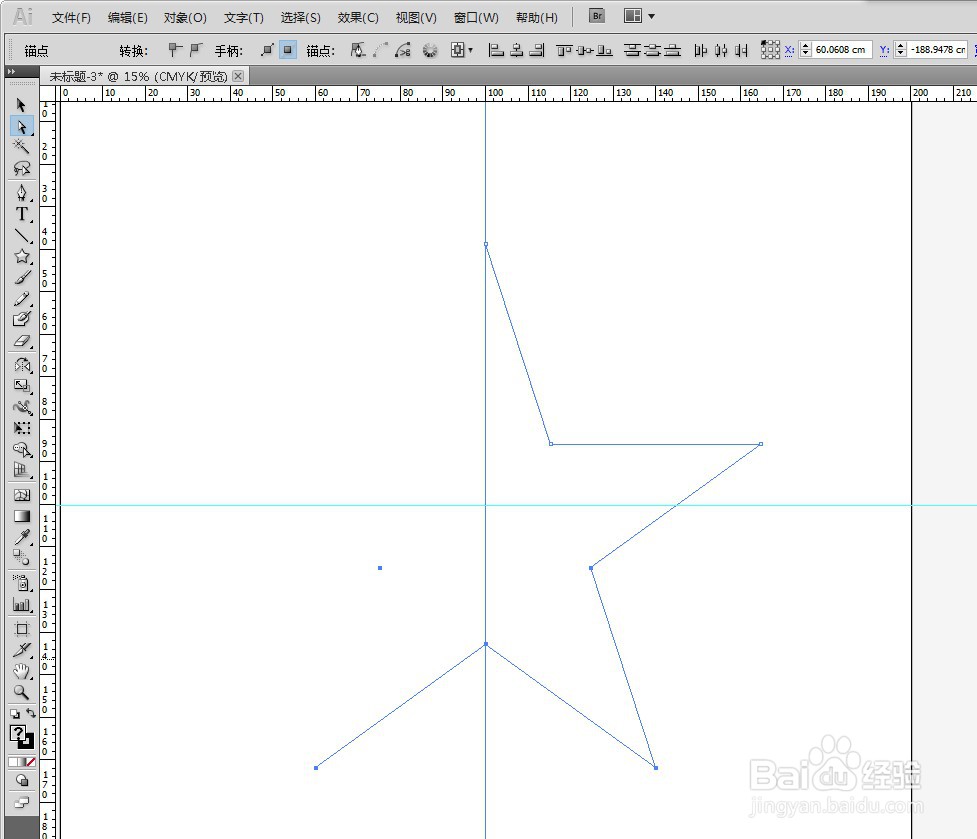Open the 文字(T) menu

244,17
